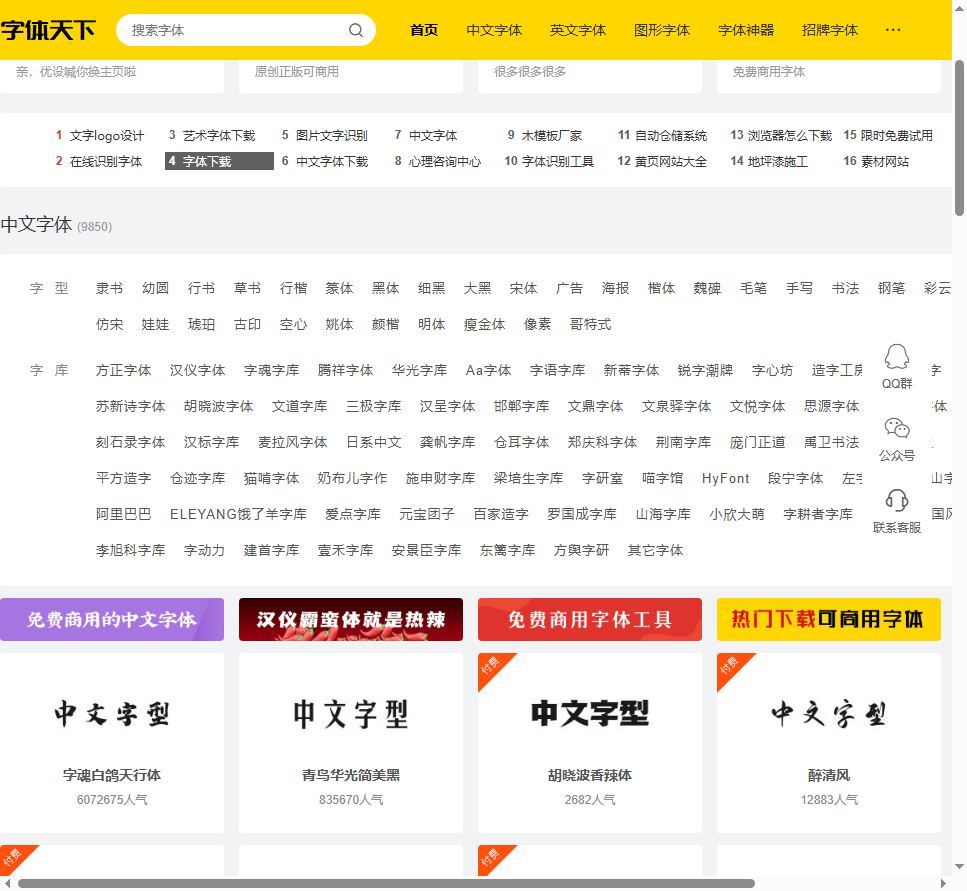The width and height of the screenshot is (967, 891).
Task: Open the 字魂字库 foundry
Action: pos(271,370)
